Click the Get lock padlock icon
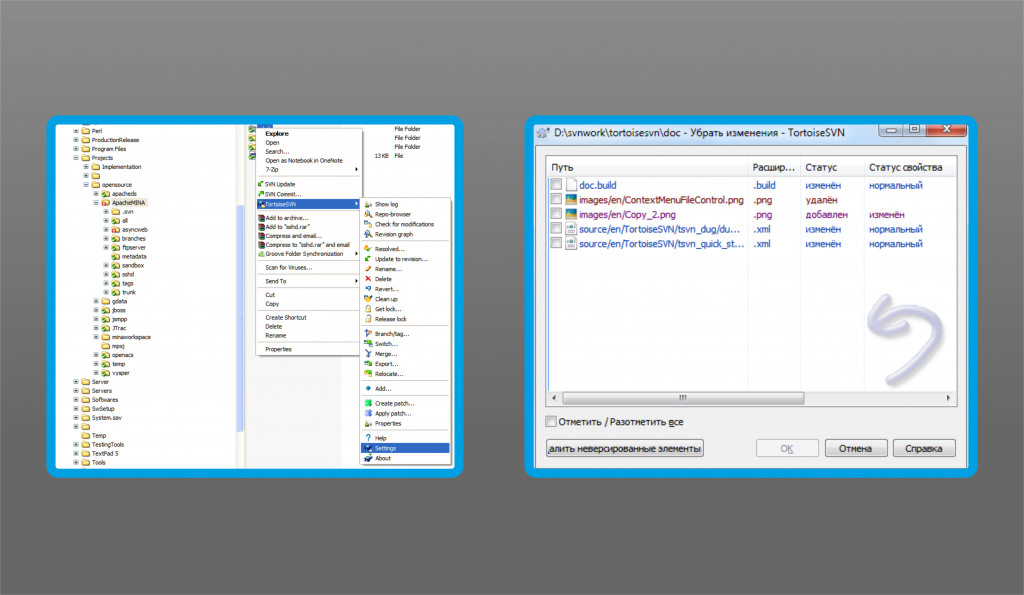This screenshot has width=1024, height=595. pos(368,309)
